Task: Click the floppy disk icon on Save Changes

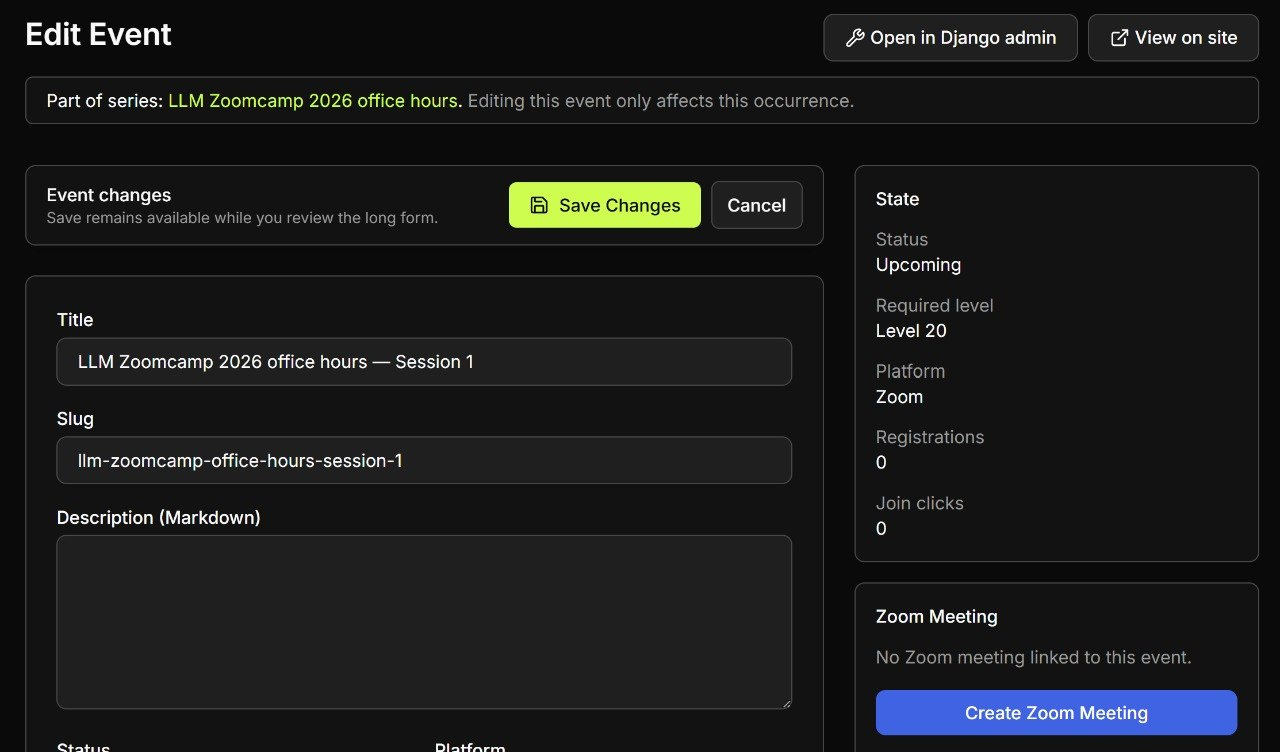Action: 539,205
